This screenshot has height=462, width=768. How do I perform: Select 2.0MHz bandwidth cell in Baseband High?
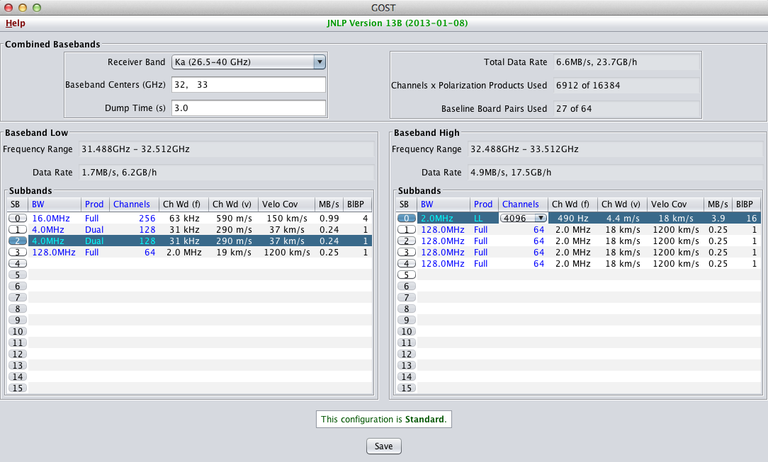(438, 217)
